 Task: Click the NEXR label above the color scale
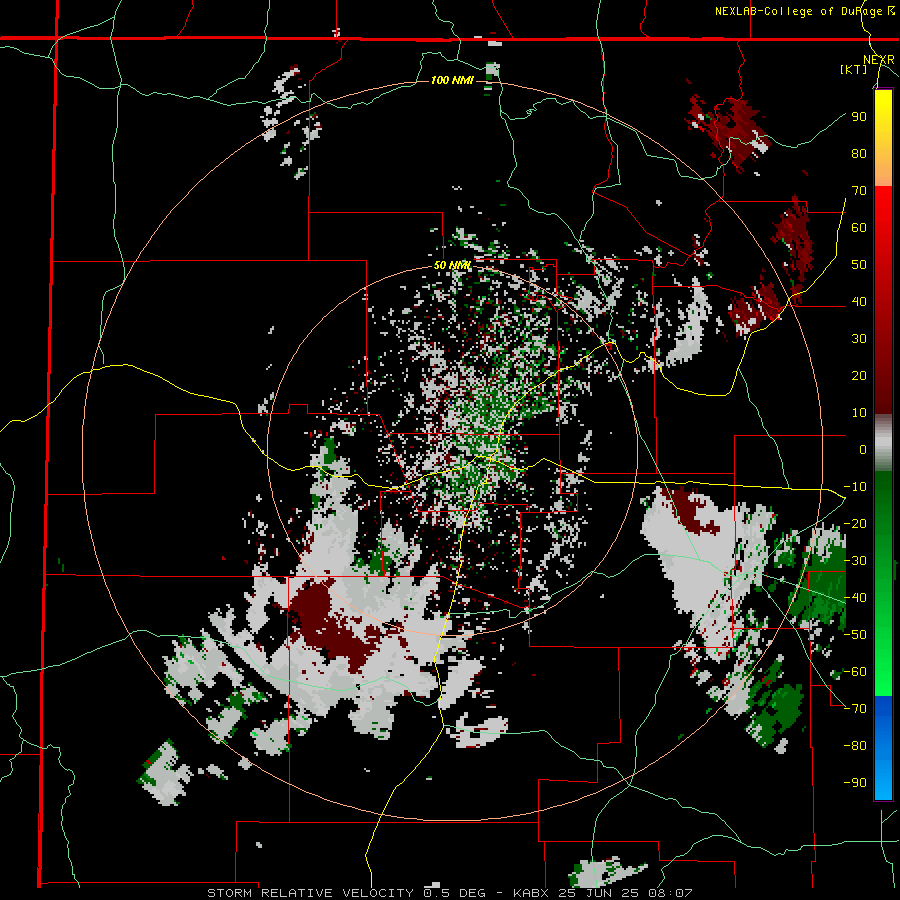[x=879, y=60]
